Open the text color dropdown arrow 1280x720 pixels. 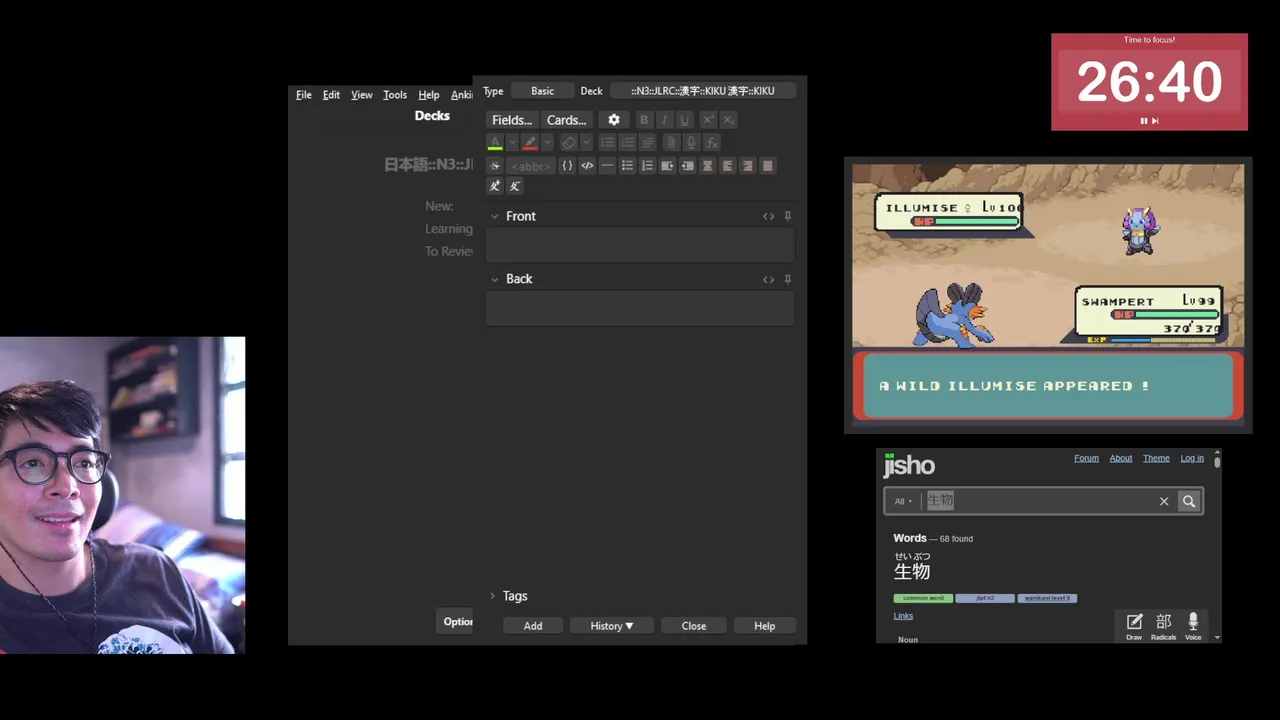tap(512, 143)
